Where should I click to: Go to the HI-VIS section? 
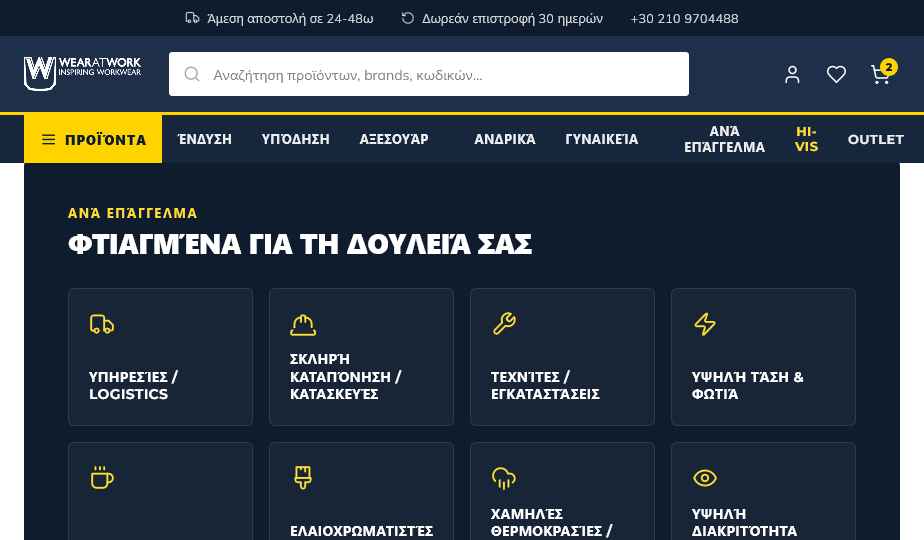[806, 139]
